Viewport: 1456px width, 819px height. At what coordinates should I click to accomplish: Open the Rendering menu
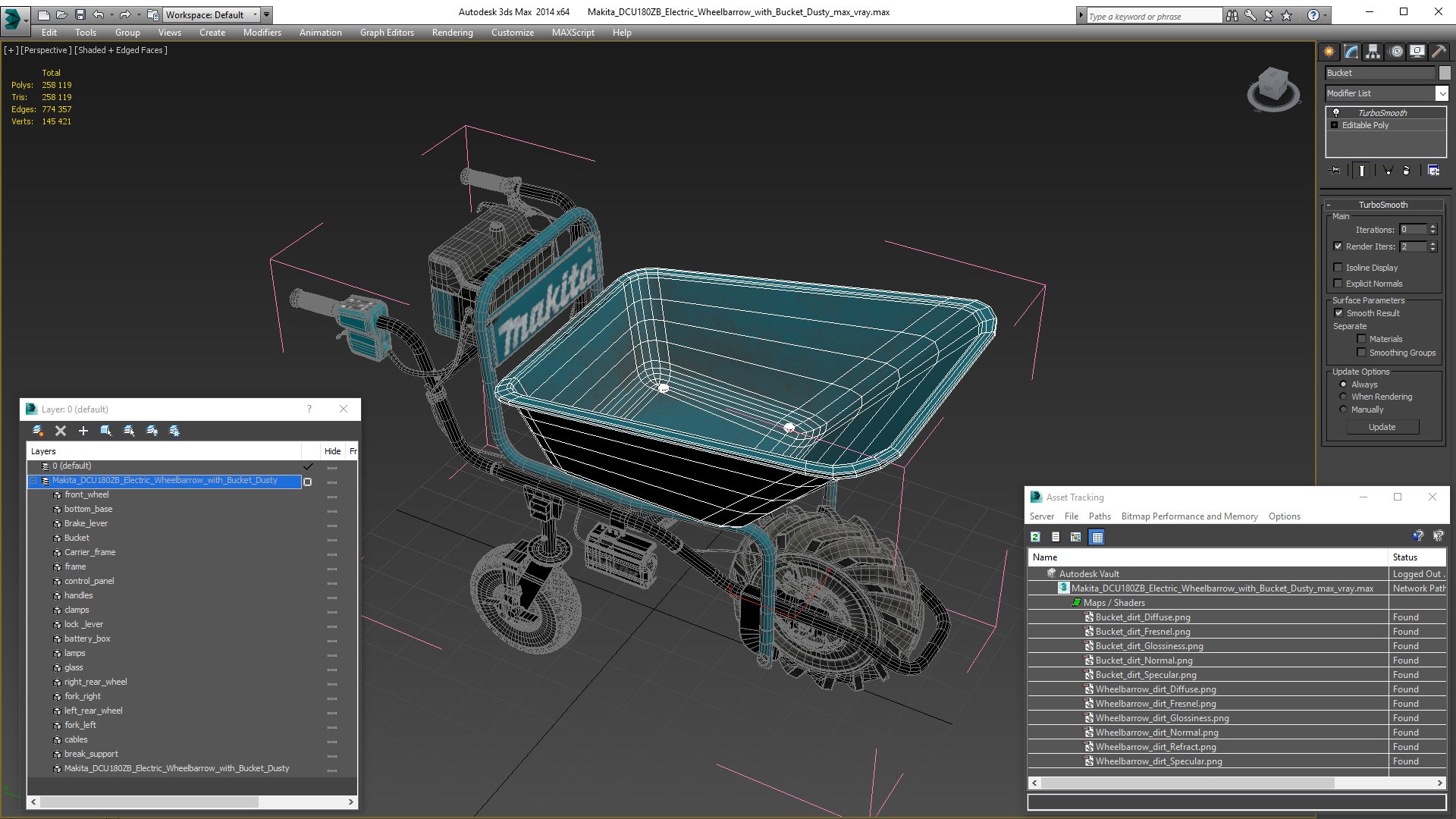(452, 33)
